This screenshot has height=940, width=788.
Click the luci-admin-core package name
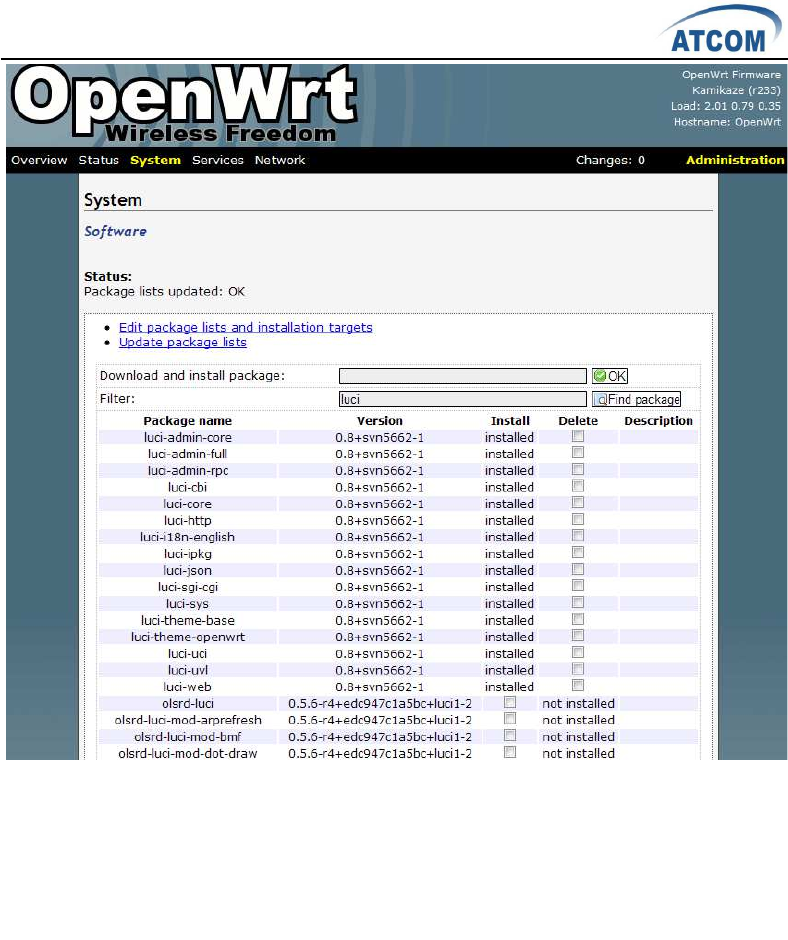click(x=188, y=438)
